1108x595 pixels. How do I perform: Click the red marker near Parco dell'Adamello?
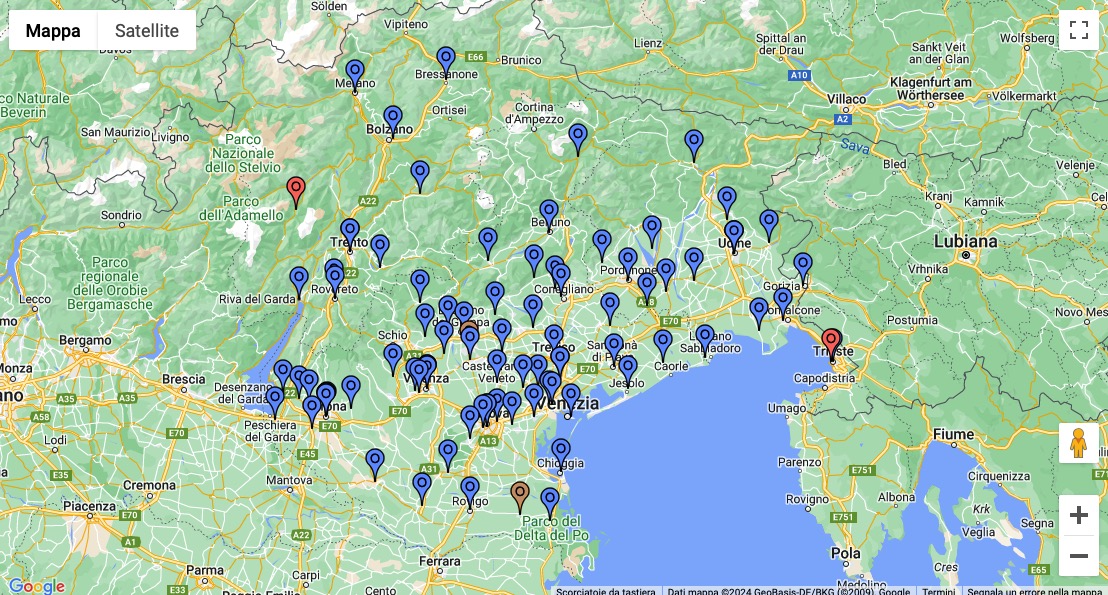295,189
